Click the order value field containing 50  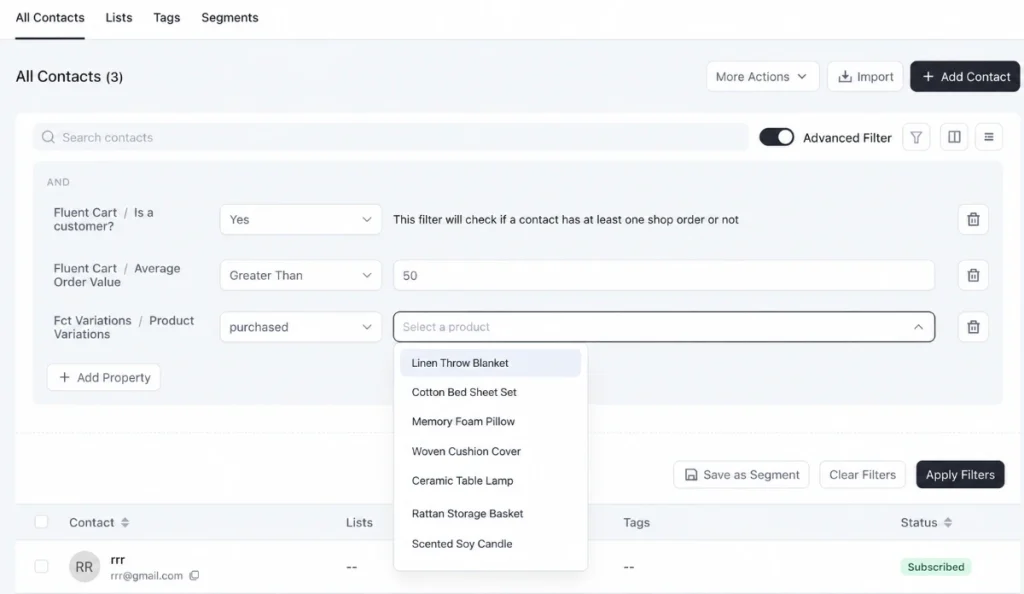coord(664,275)
